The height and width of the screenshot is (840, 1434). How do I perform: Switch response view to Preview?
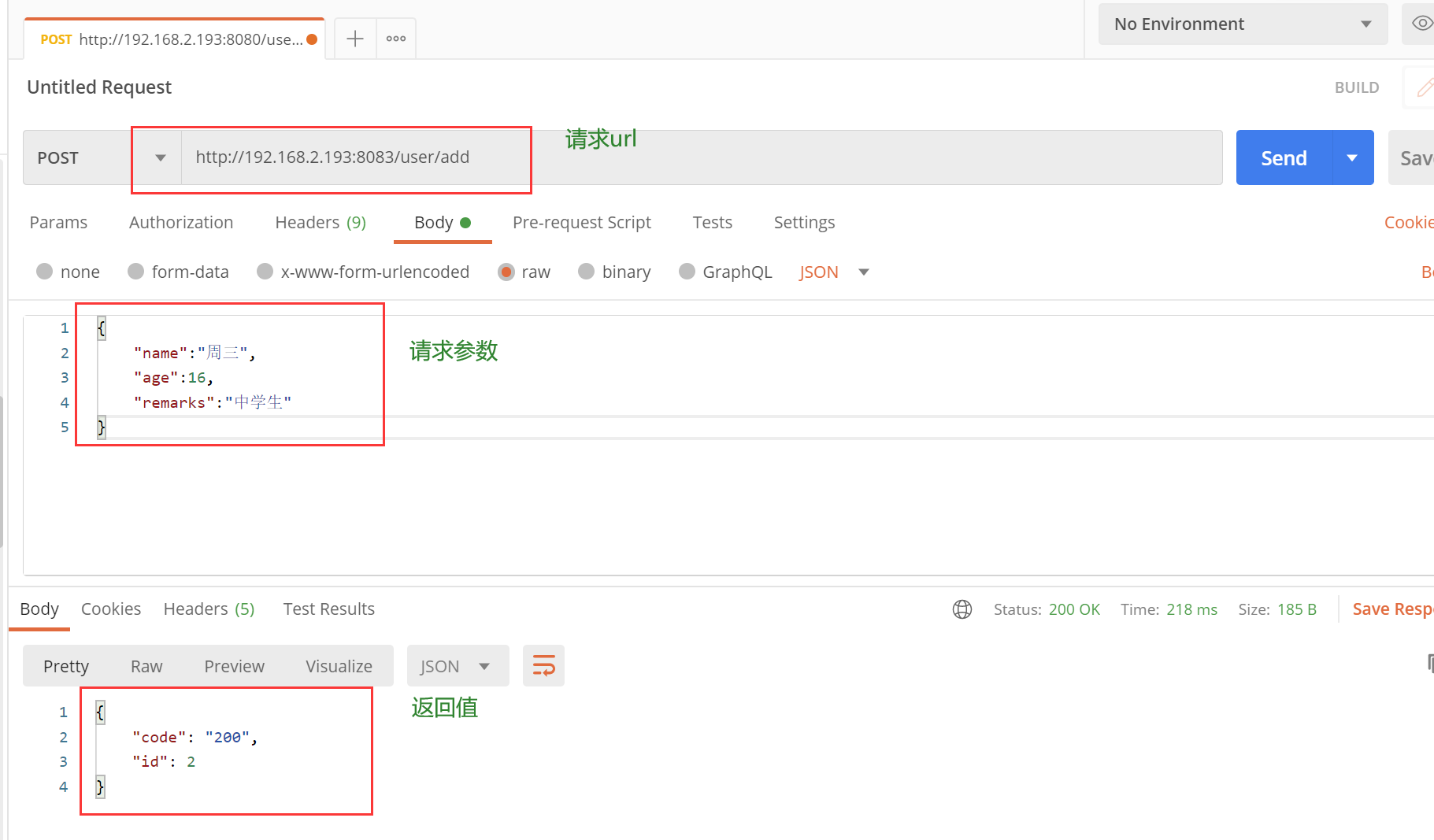tap(234, 666)
